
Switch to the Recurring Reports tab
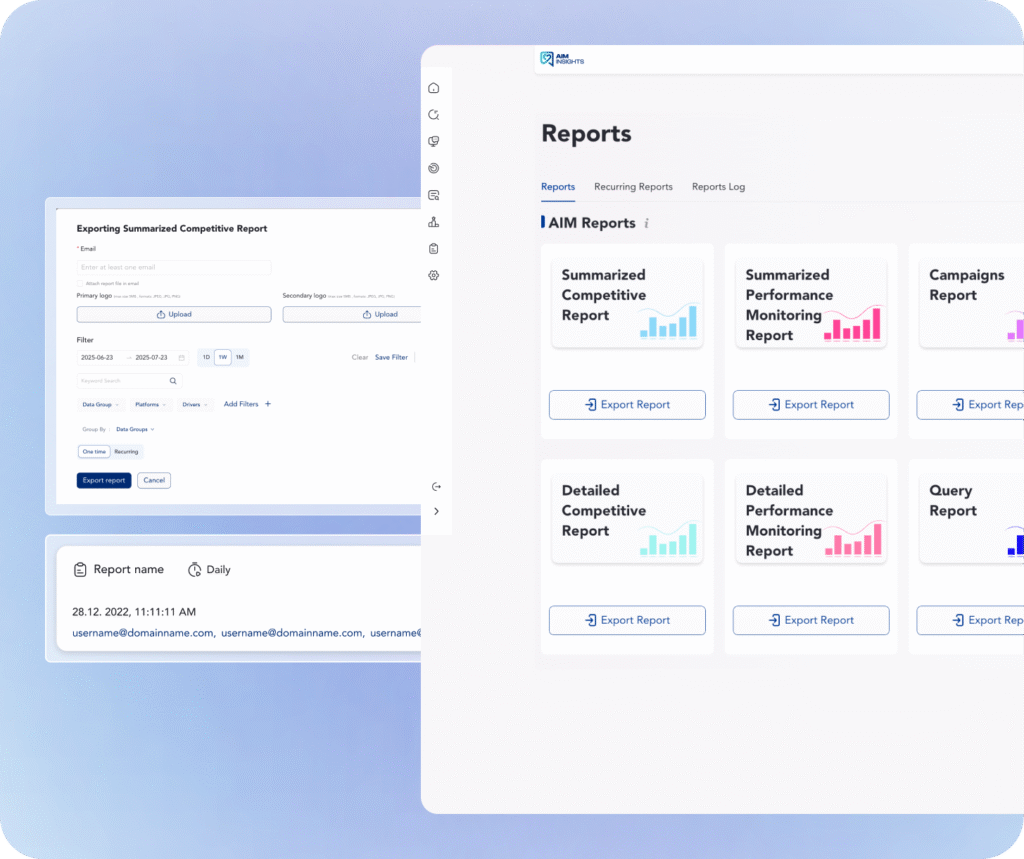click(x=633, y=187)
